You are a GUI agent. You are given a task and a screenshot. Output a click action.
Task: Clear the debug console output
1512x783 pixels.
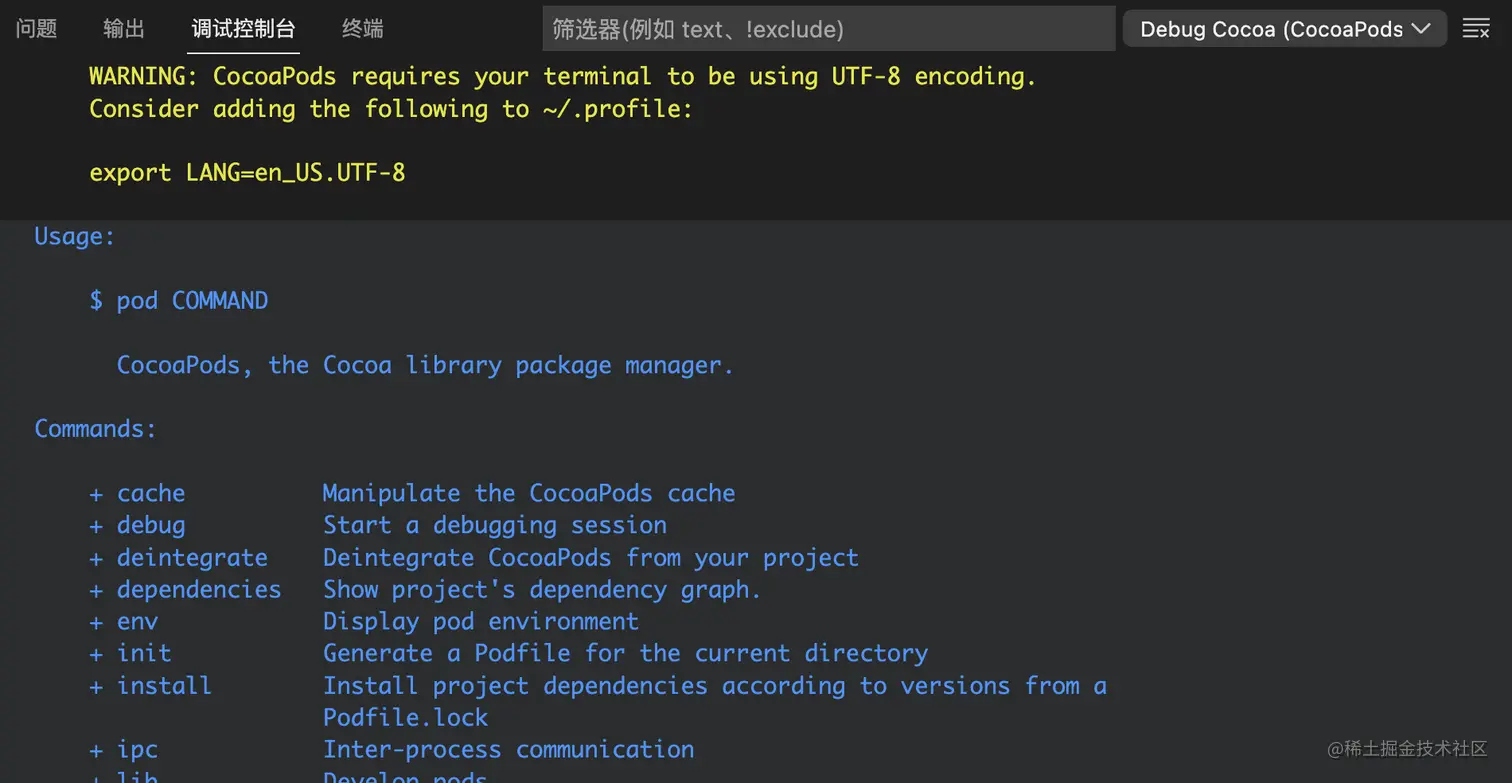(1476, 29)
